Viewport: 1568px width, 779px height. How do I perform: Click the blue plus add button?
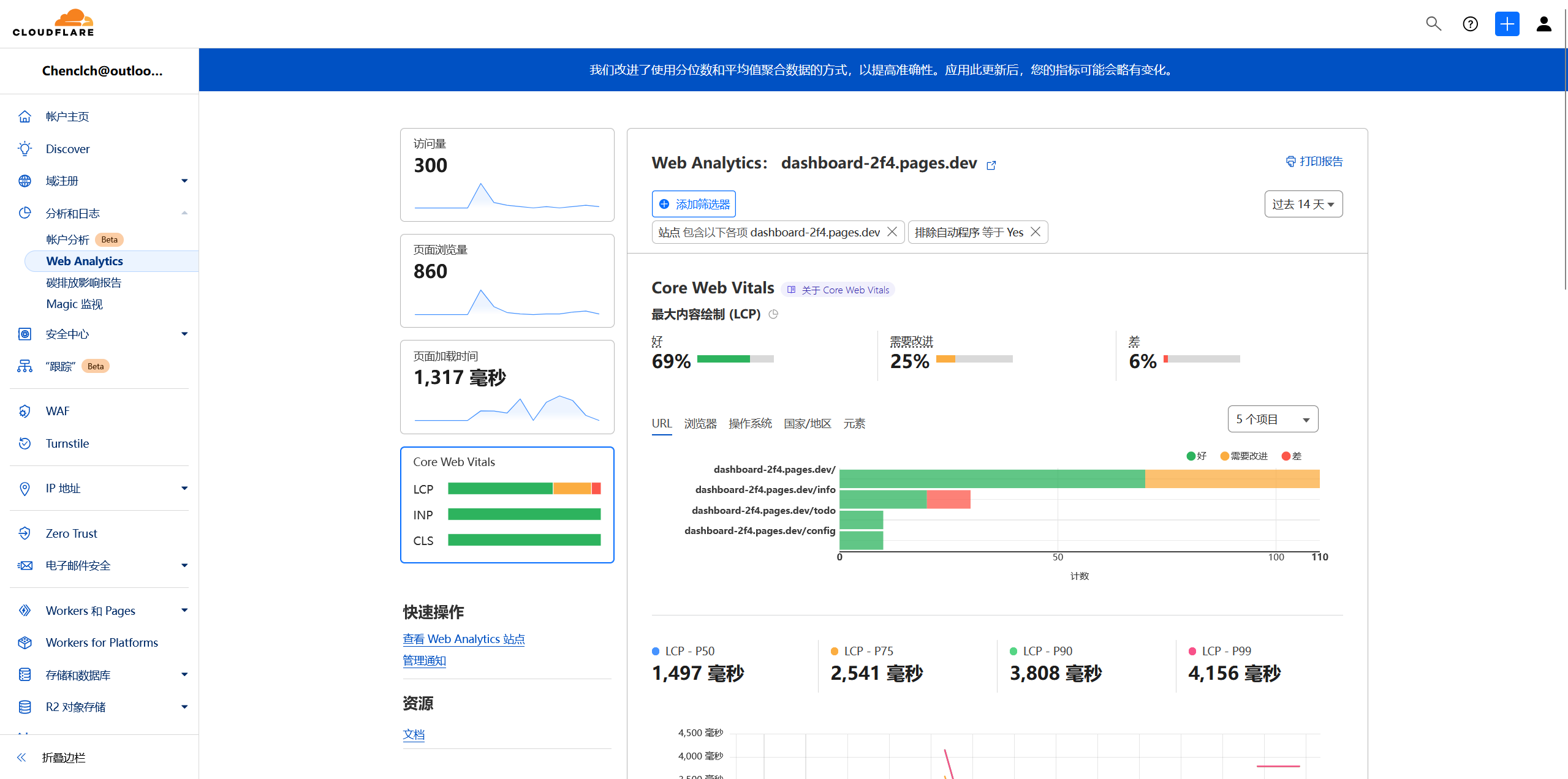click(1507, 24)
